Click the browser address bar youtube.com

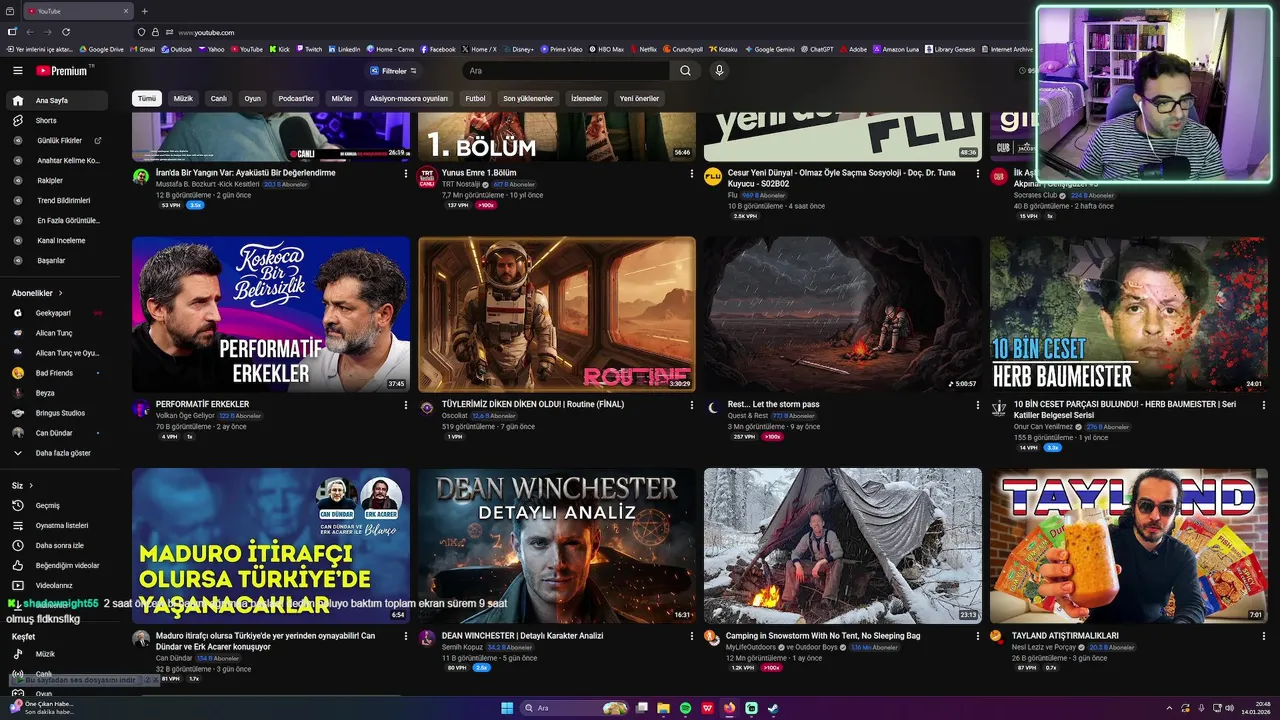pos(206,32)
